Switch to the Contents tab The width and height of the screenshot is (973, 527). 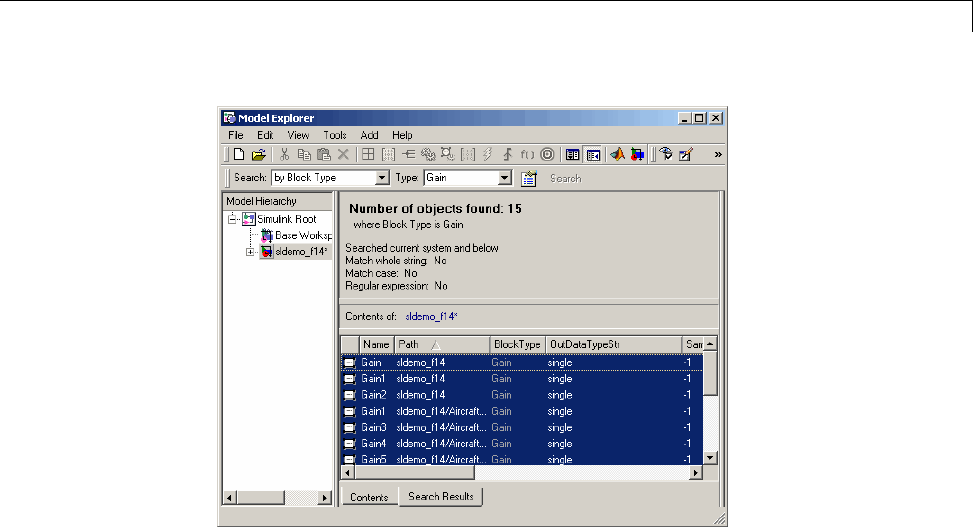click(369, 497)
